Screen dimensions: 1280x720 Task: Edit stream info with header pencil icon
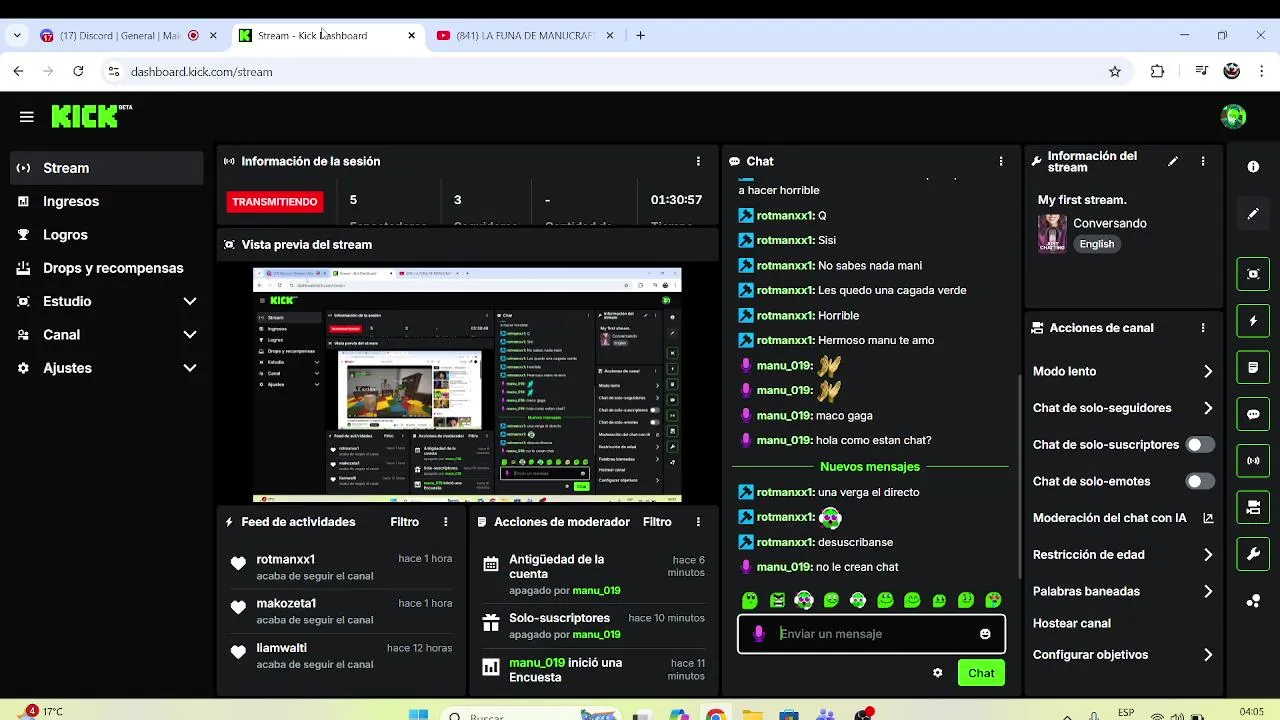(1173, 161)
